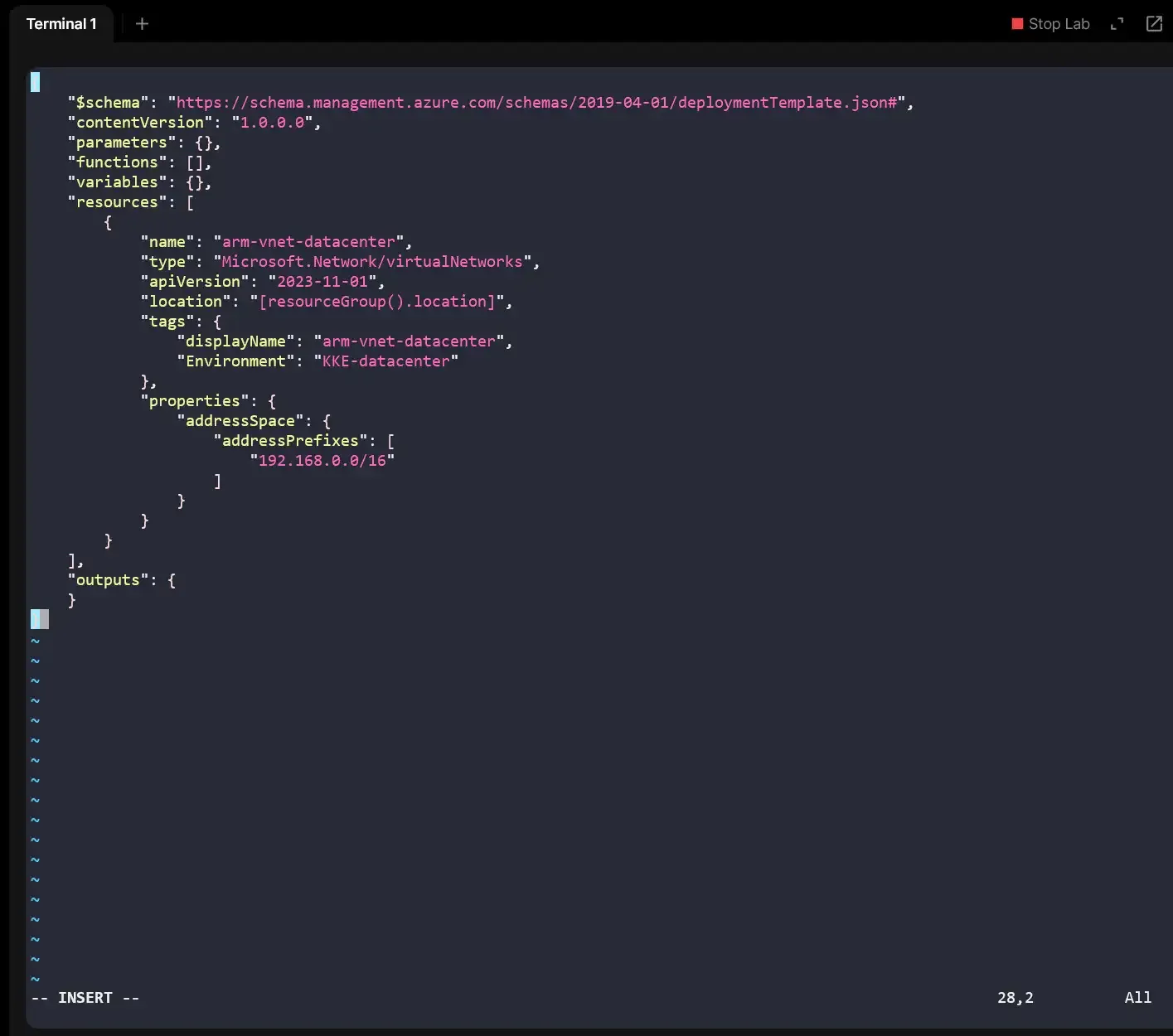The width and height of the screenshot is (1173, 1036).
Task: Click the "variables" key
Action: [117, 182]
